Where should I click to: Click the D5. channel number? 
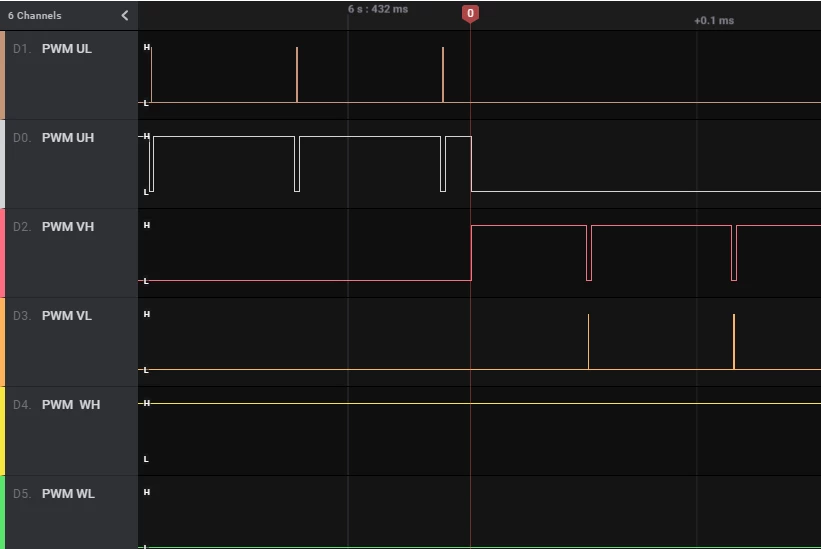(22, 494)
